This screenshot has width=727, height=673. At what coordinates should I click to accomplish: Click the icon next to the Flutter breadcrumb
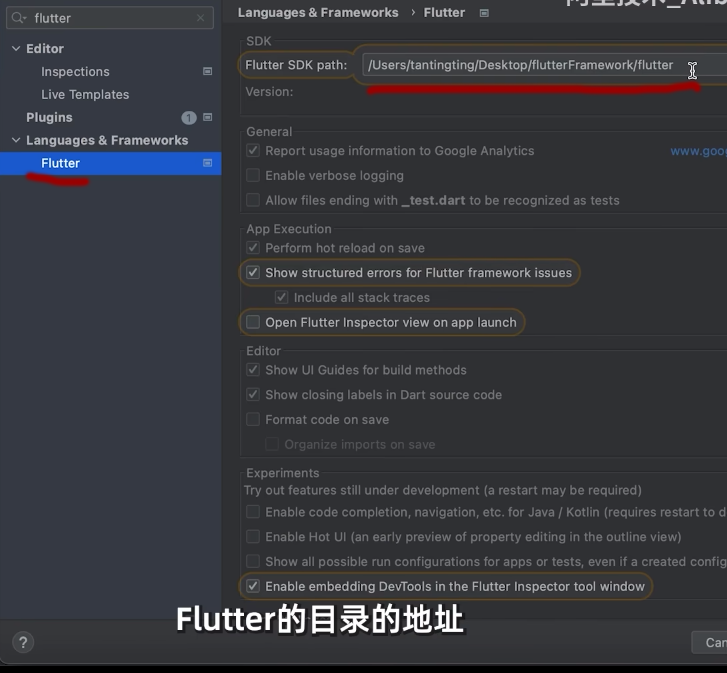tap(484, 13)
